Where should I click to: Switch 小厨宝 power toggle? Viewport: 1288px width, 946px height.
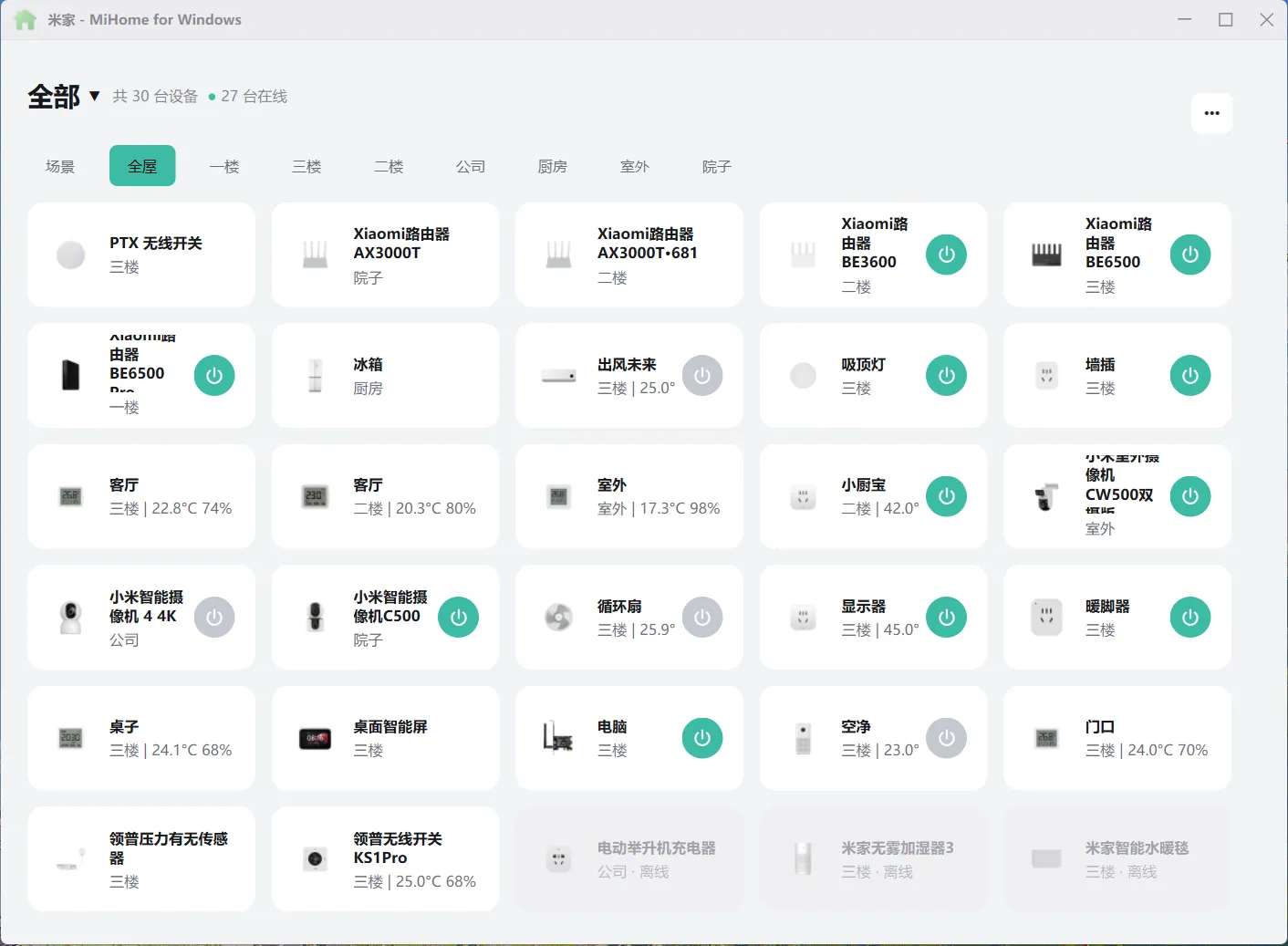pos(947,496)
